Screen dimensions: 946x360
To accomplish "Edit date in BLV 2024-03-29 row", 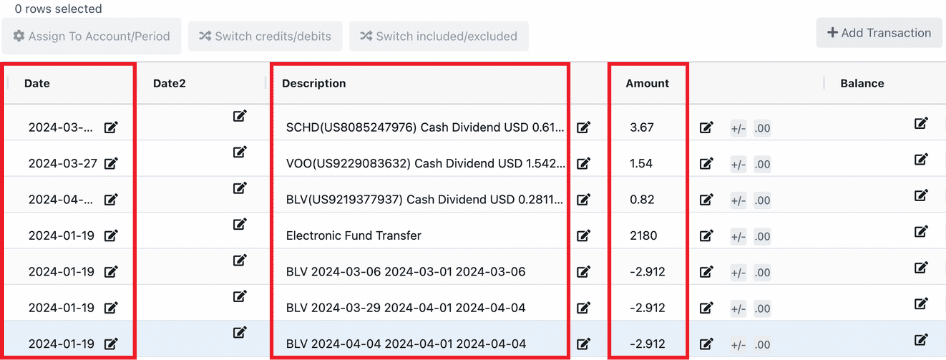I will pyautogui.click(x=111, y=308).
